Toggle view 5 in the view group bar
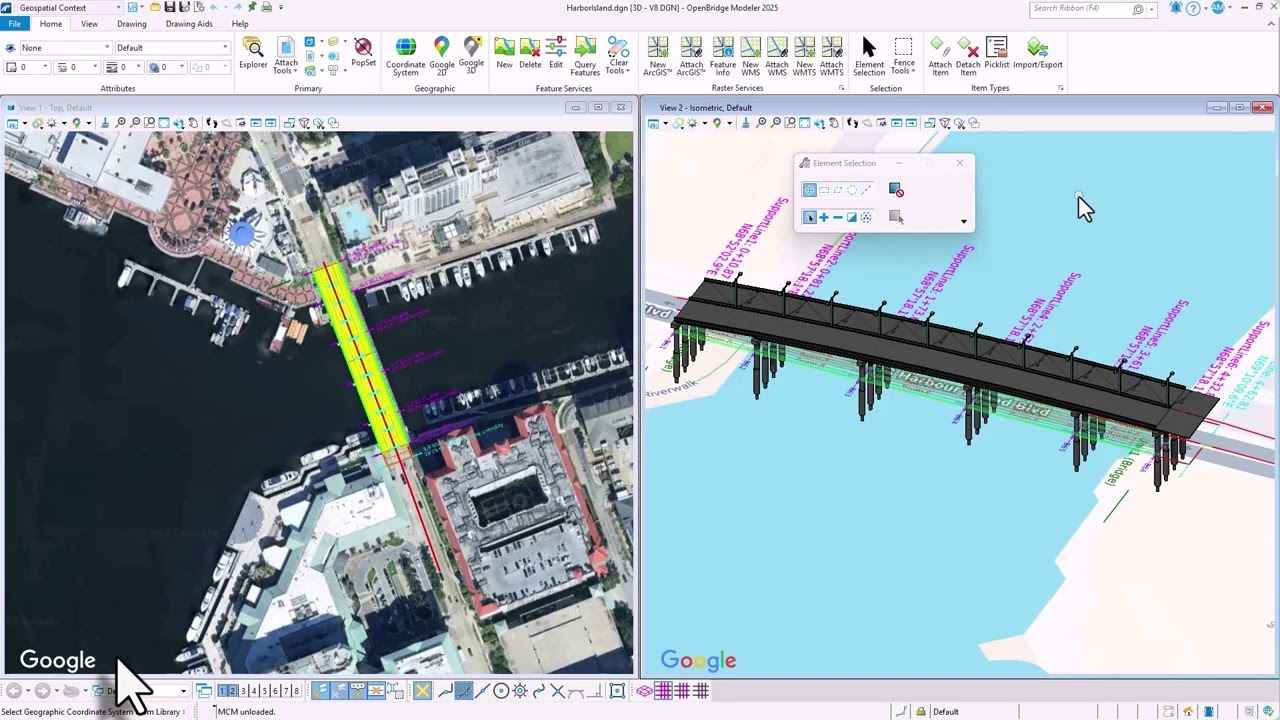Screen dimensions: 1280x720 pyautogui.click(x=264, y=691)
